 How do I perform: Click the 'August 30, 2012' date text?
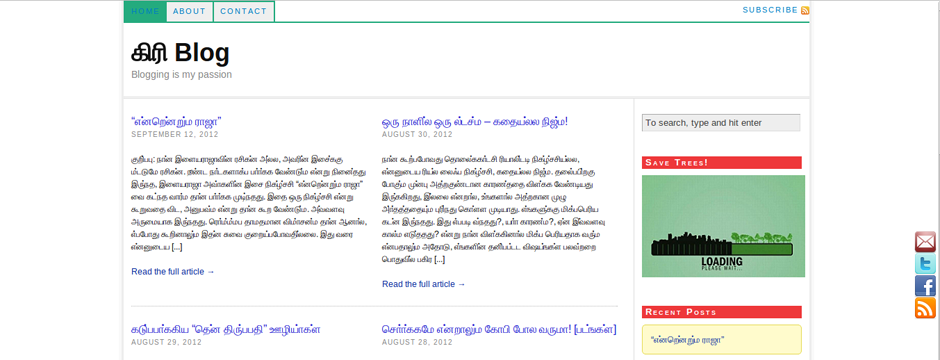(x=417, y=134)
